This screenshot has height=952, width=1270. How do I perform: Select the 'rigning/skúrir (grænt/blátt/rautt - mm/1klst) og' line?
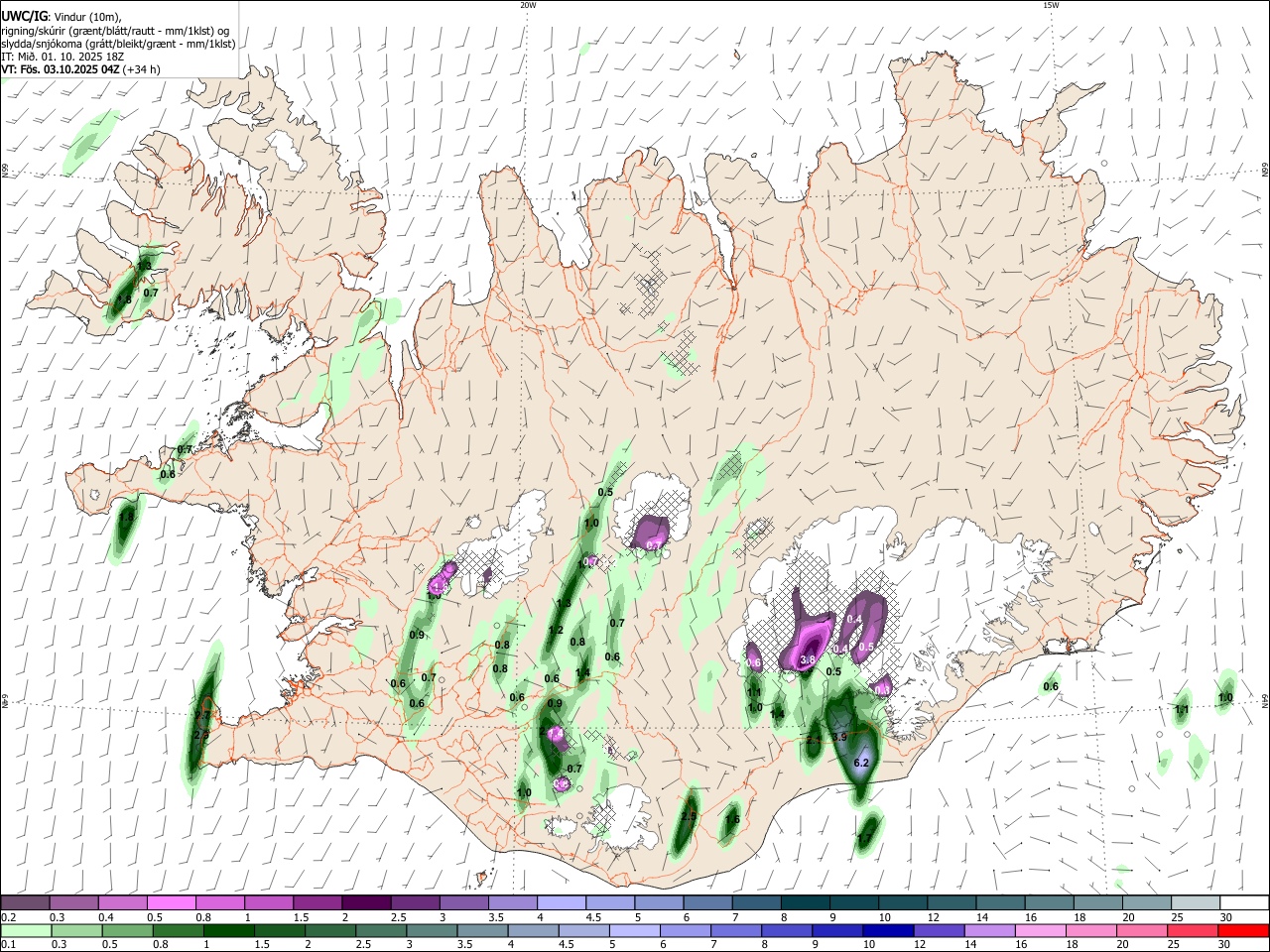(x=115, y=30)
